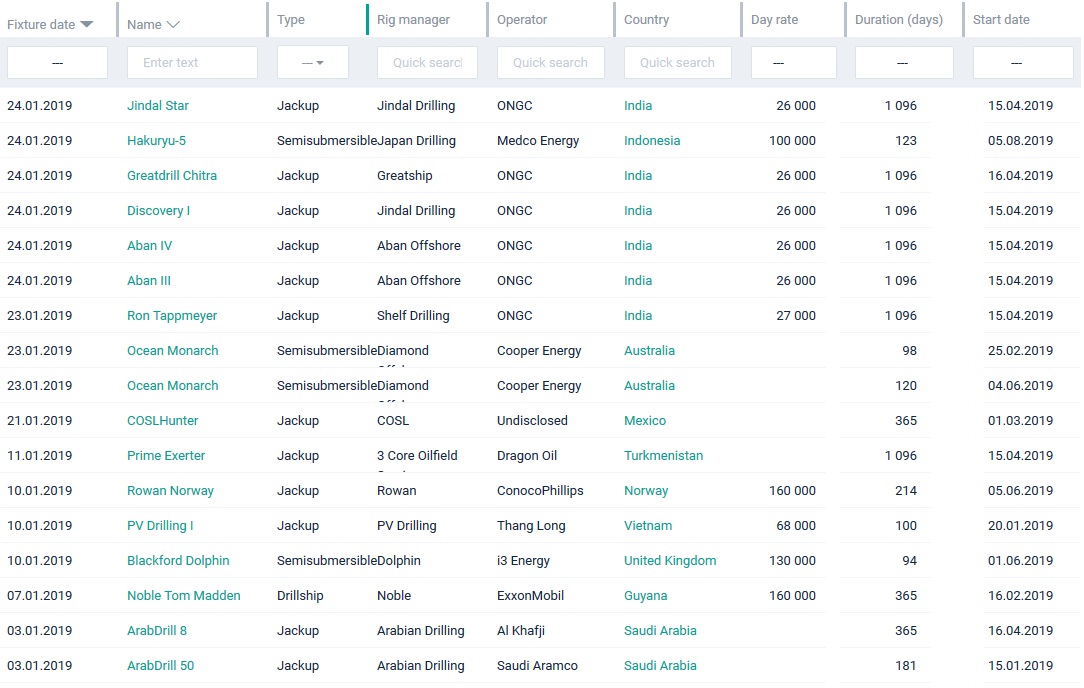Open Ocean Monarch link in the 98-day row
This screenshot has width=1084, height=688.
coord(173,351)
